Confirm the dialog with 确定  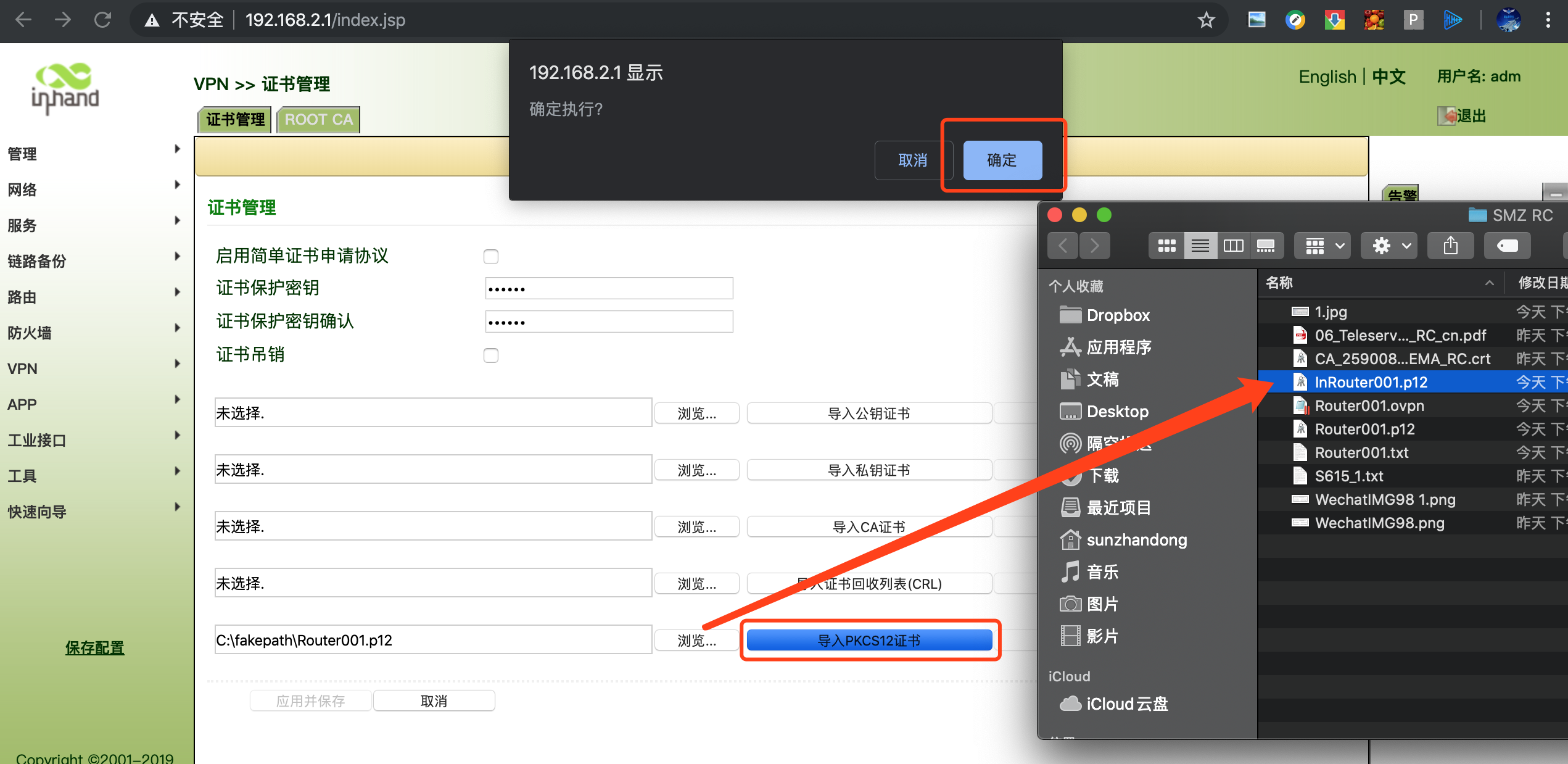tap(1002, 160)
